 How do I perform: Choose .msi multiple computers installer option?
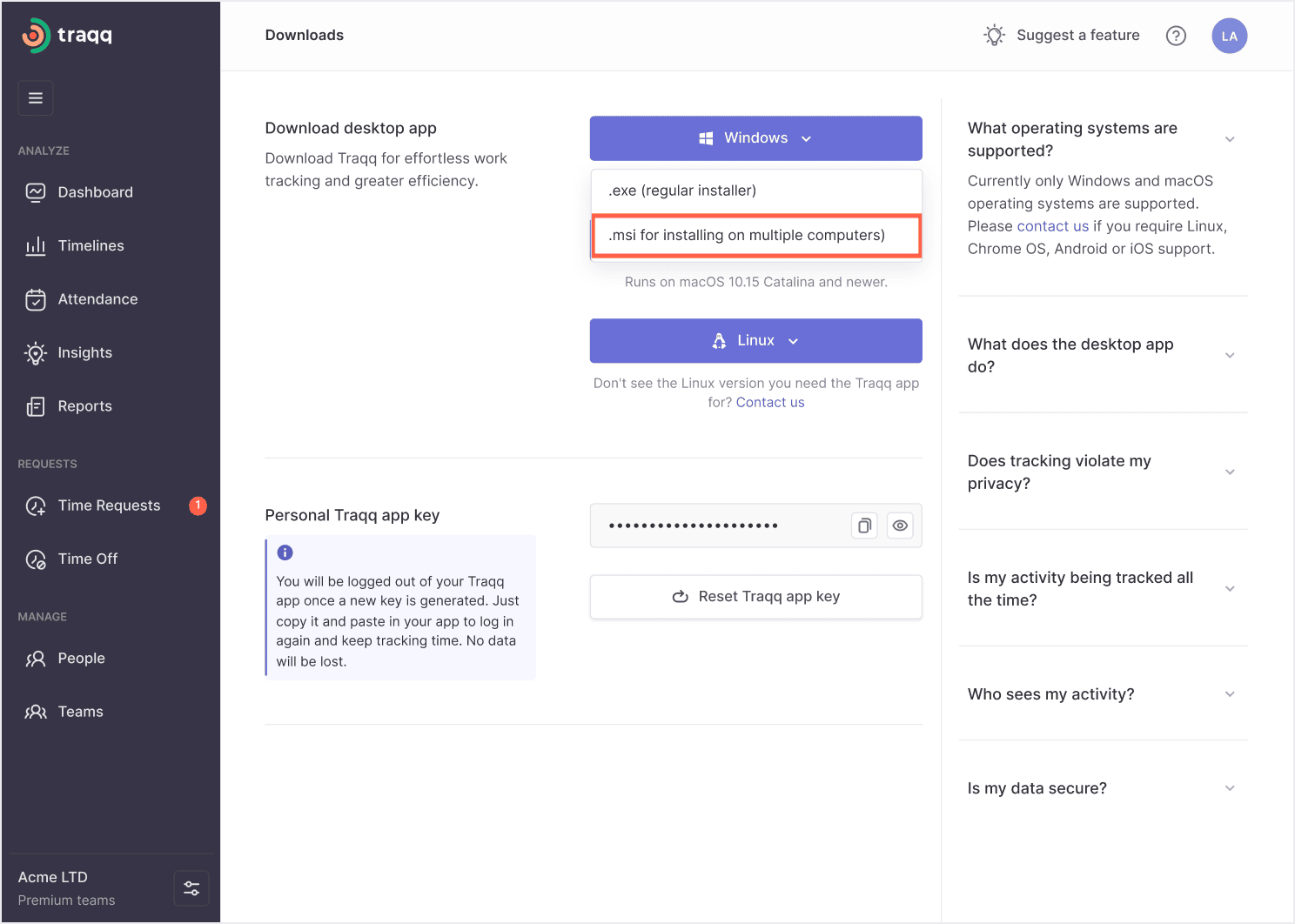click(756, 236)
